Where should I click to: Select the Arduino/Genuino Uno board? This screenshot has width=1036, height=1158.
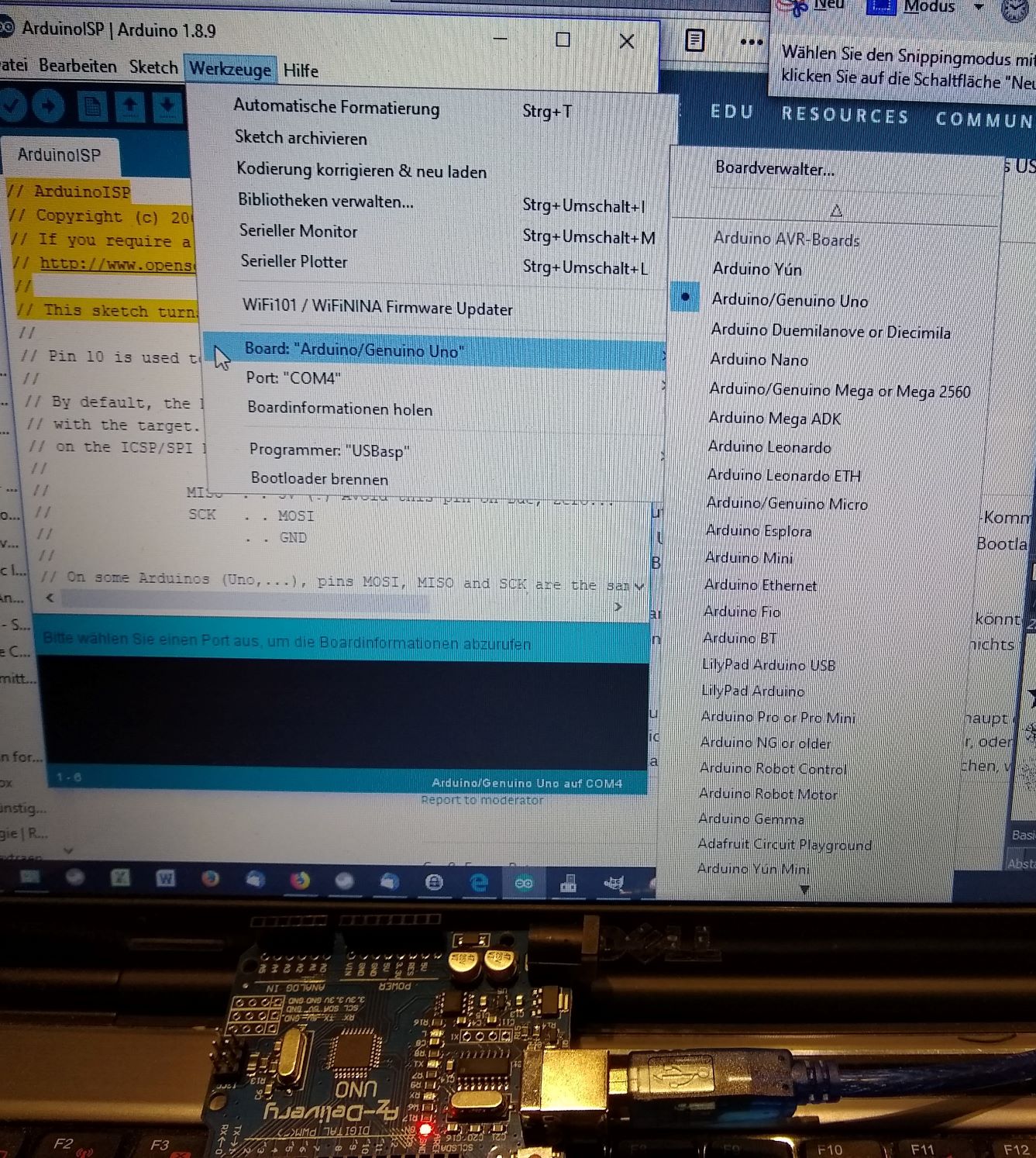790,301
